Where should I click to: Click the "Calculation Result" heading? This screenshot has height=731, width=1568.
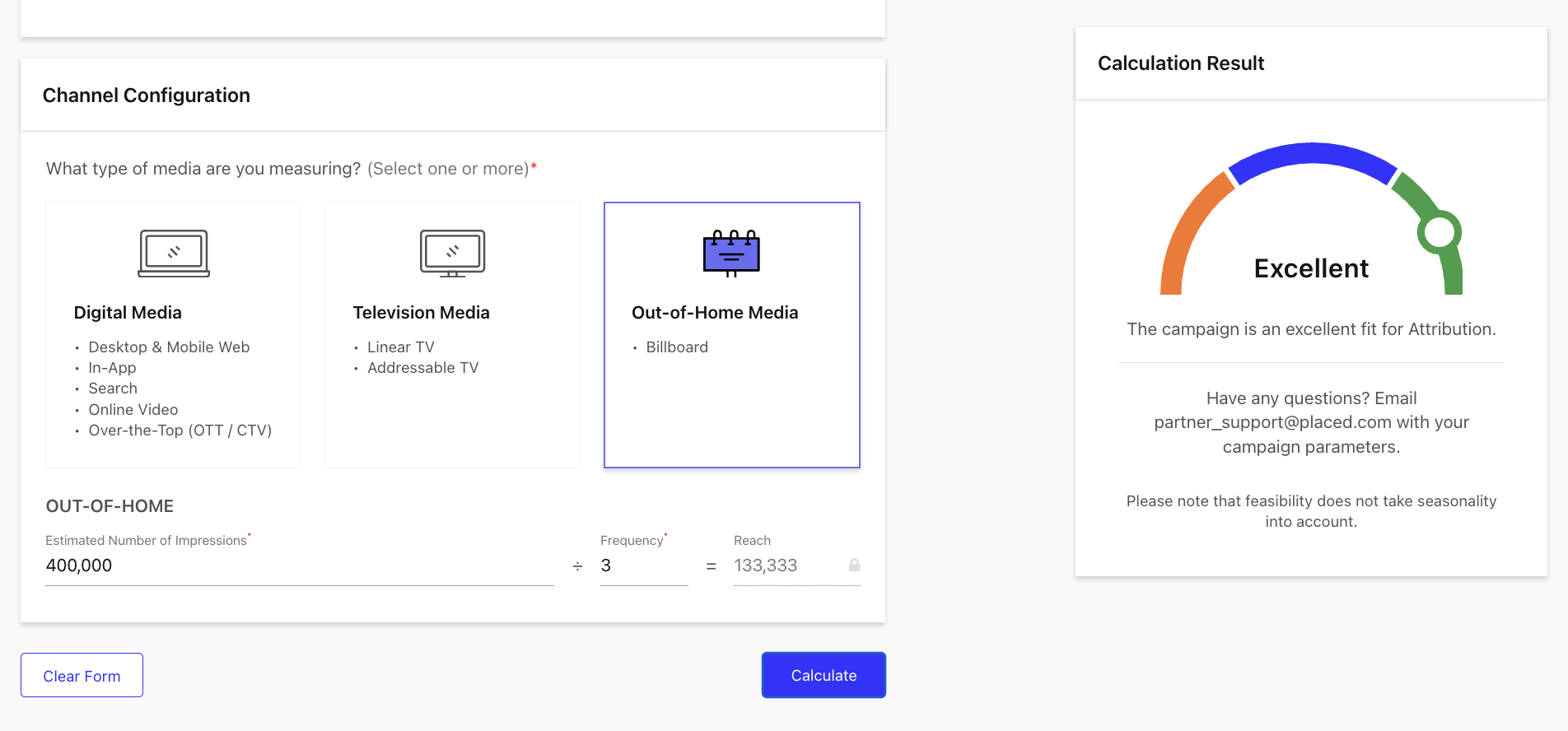[1181, 63]
